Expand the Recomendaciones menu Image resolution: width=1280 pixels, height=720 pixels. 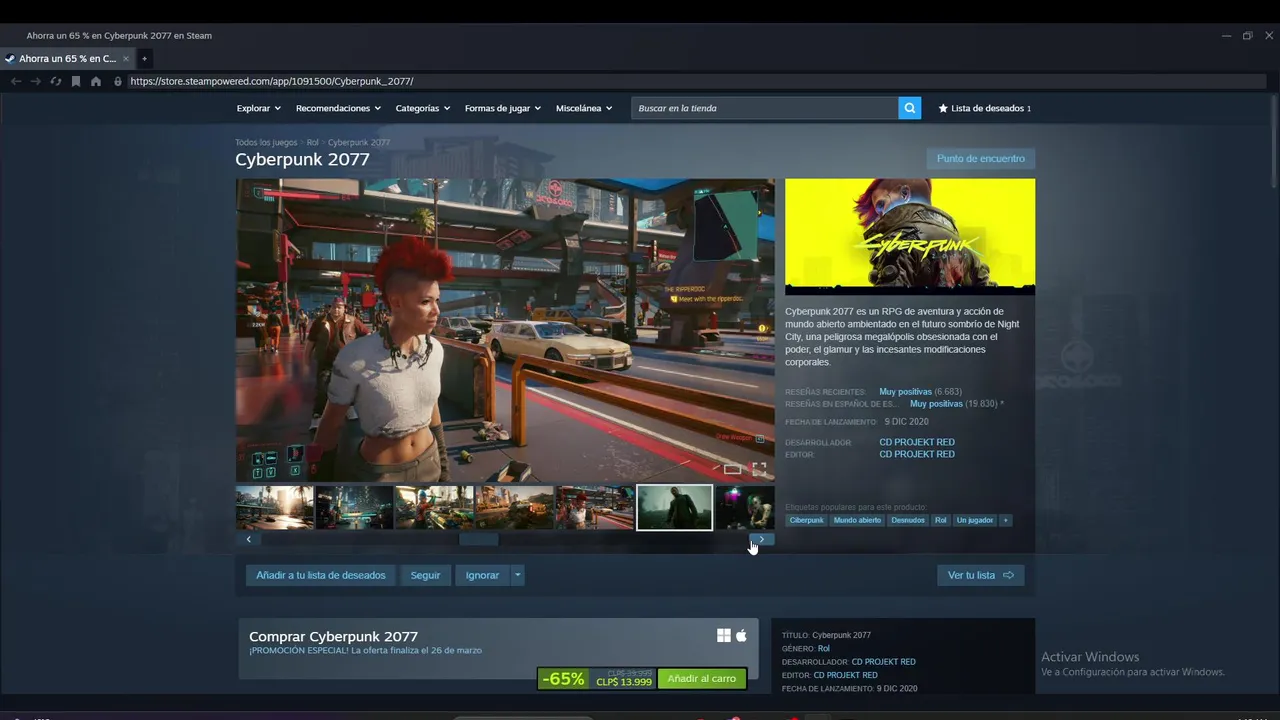[x=338, y=108]
